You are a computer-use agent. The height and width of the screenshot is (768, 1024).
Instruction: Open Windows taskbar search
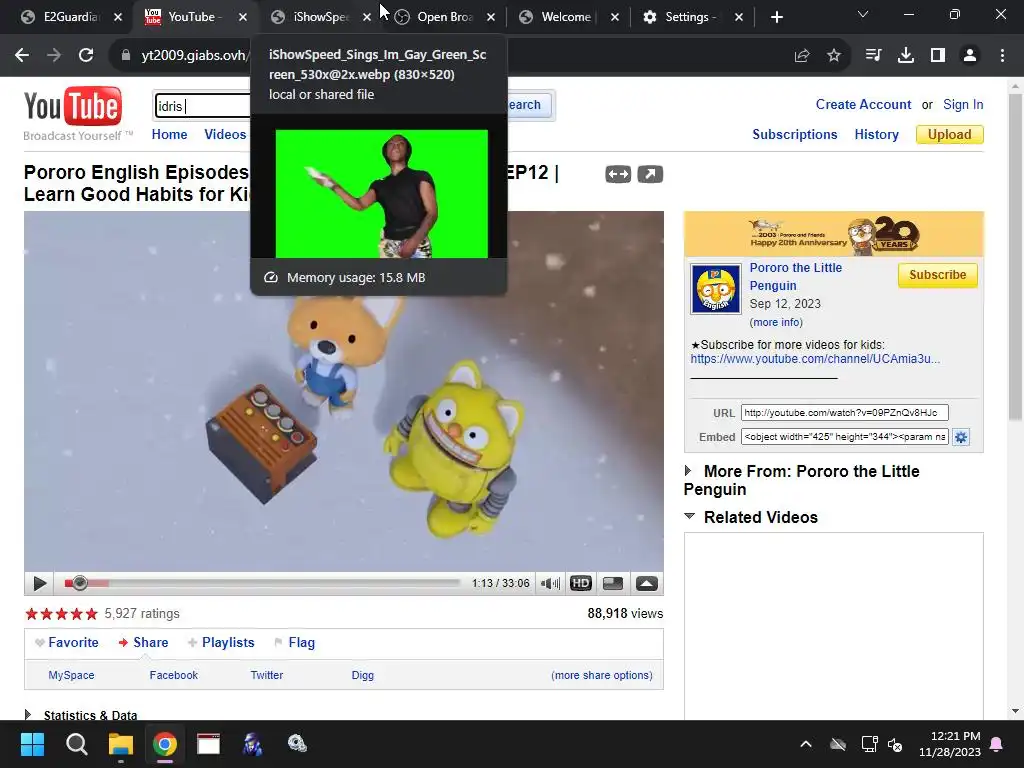76,744
